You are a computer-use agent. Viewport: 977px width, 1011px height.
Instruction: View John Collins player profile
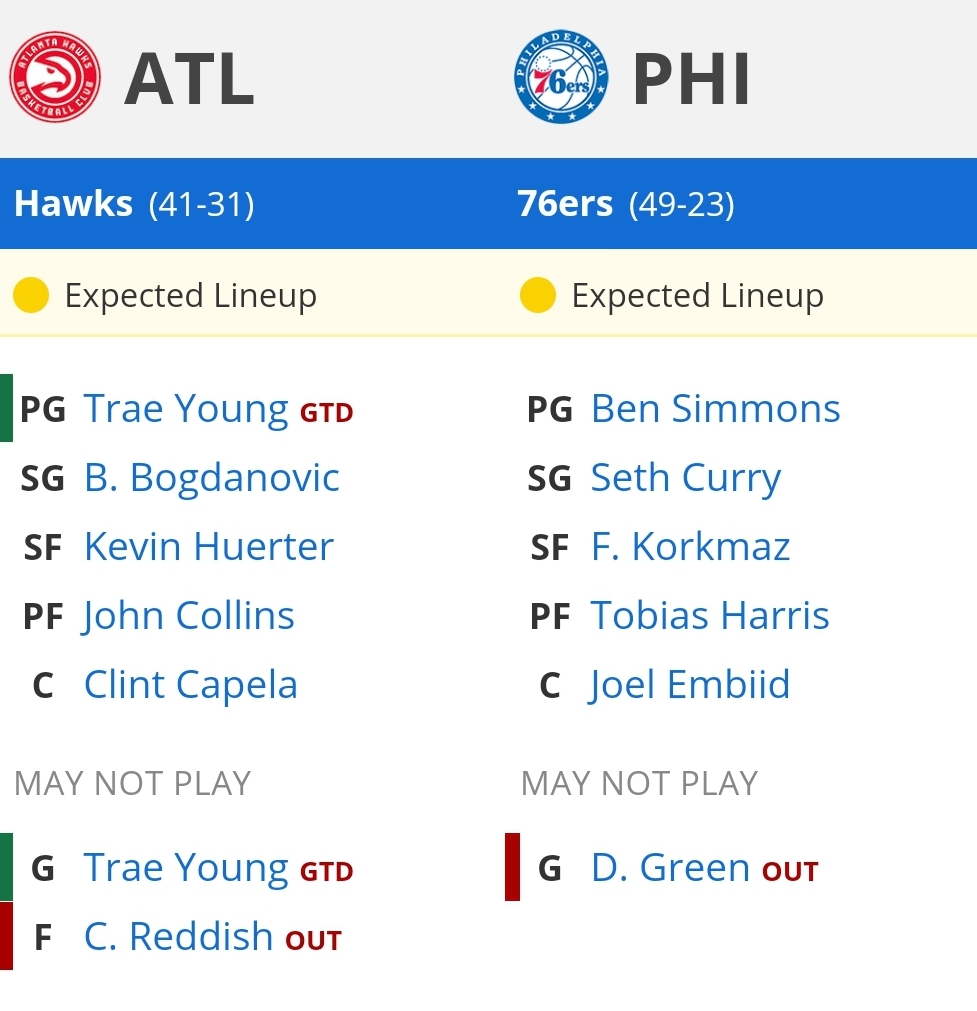(188, 616)
